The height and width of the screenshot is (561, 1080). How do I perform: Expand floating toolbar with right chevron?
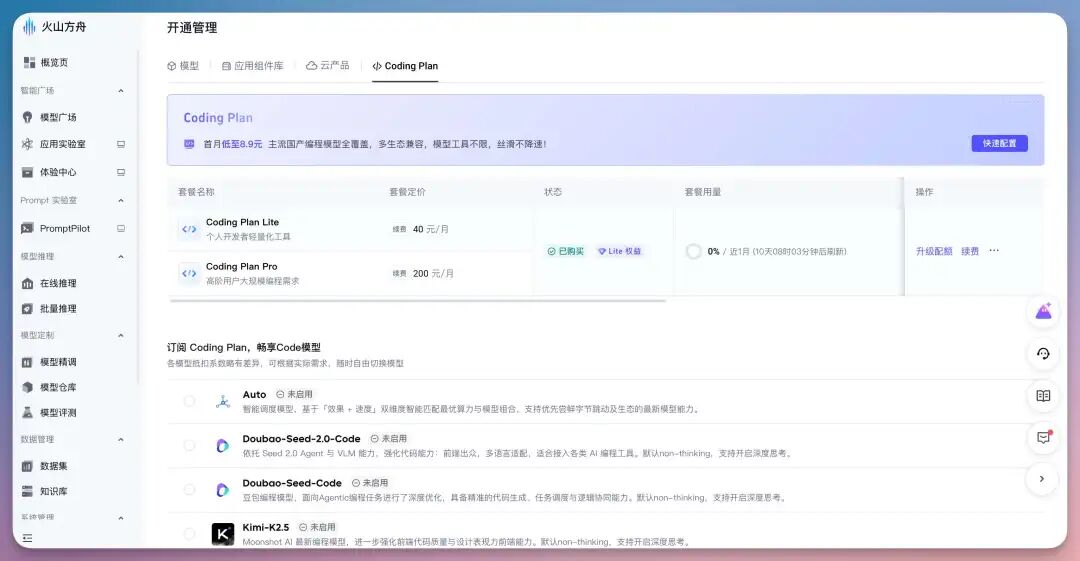point(1042,479)
